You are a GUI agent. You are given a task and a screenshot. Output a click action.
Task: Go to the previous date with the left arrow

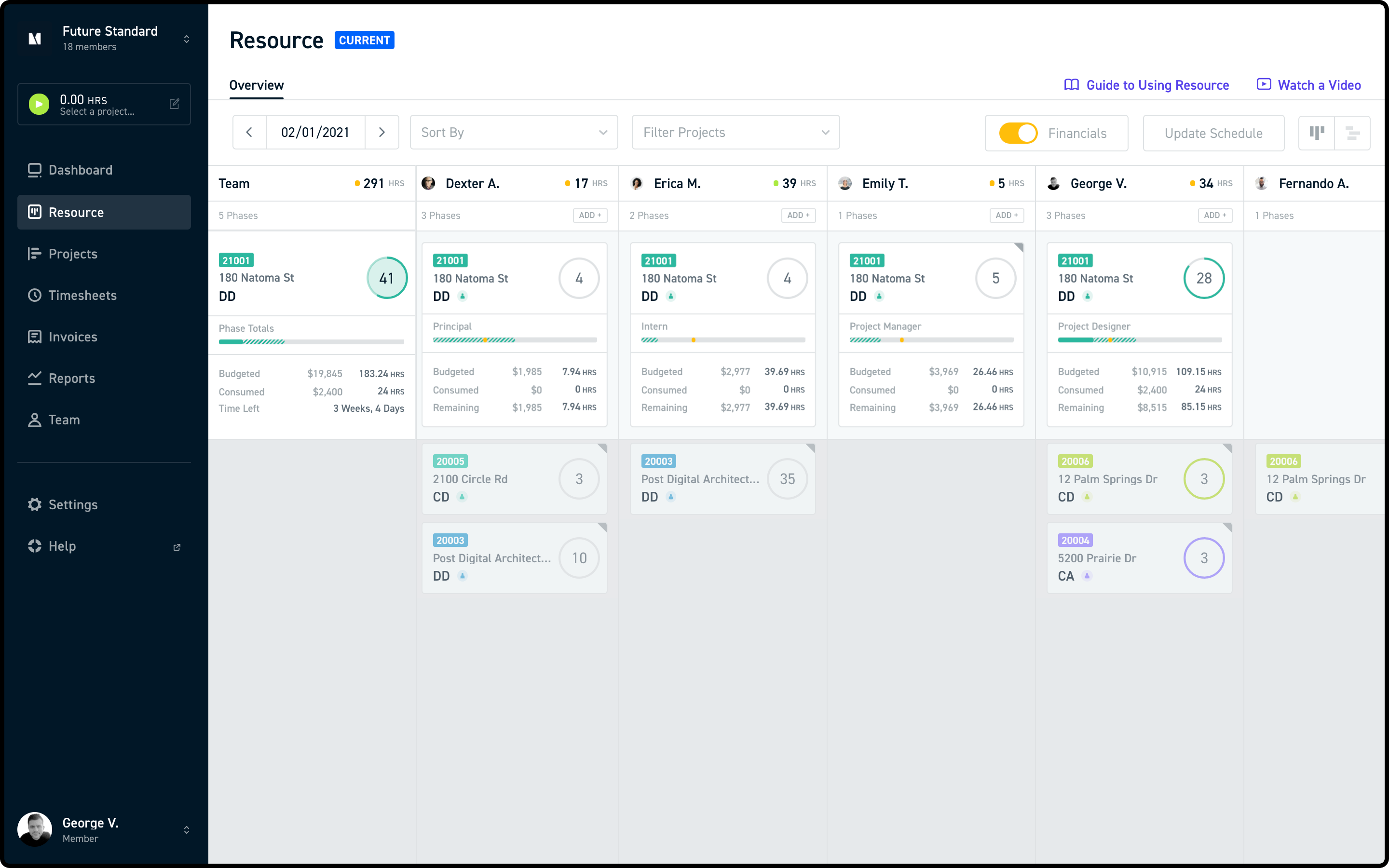[249, 133]
